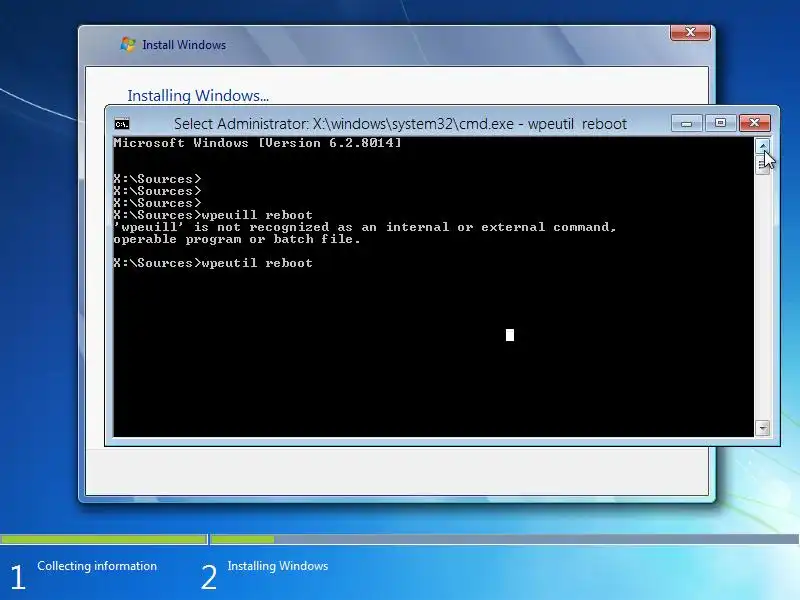The height and width of the screenshot is (600, 800).
Task: Click the Collecting information progress bar
Action: coord(104,539)
